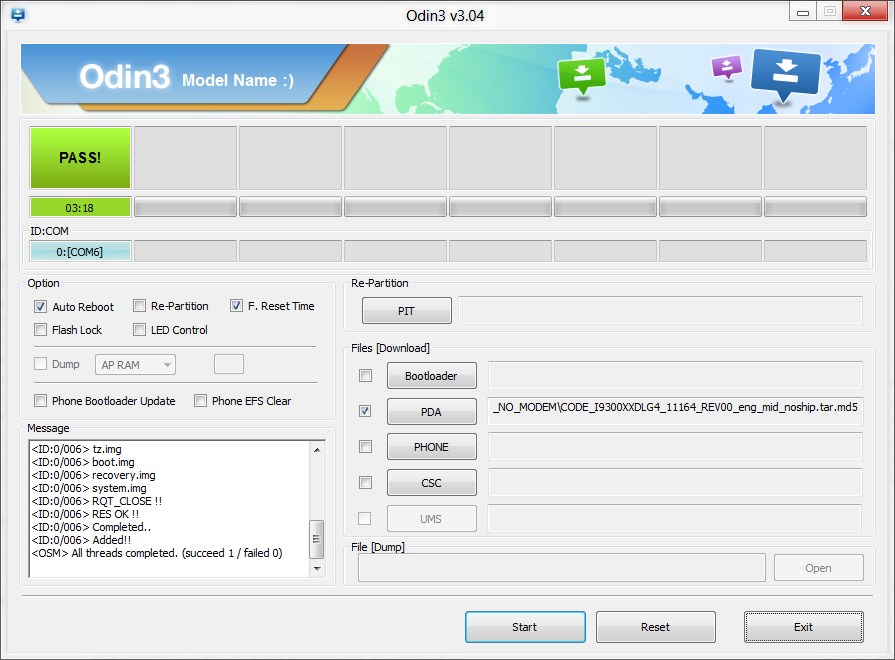Enable Flash Lock
895x660 pixels.
[x=40, y=329]
